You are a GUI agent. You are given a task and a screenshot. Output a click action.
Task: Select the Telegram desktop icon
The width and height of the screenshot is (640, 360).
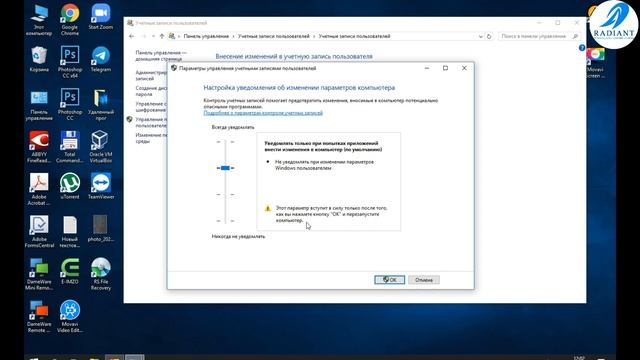pos(100,59)
